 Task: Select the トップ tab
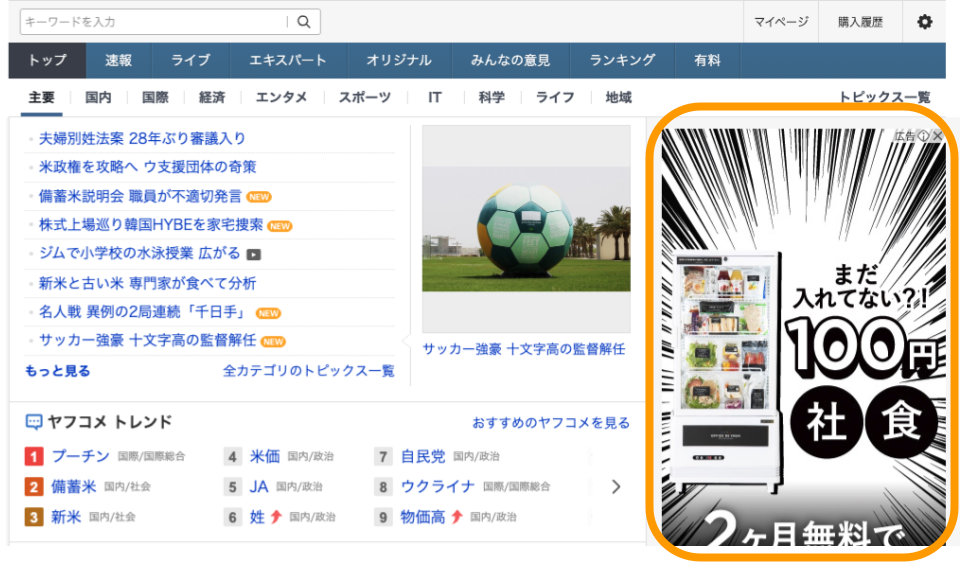[x=47, y=60]
